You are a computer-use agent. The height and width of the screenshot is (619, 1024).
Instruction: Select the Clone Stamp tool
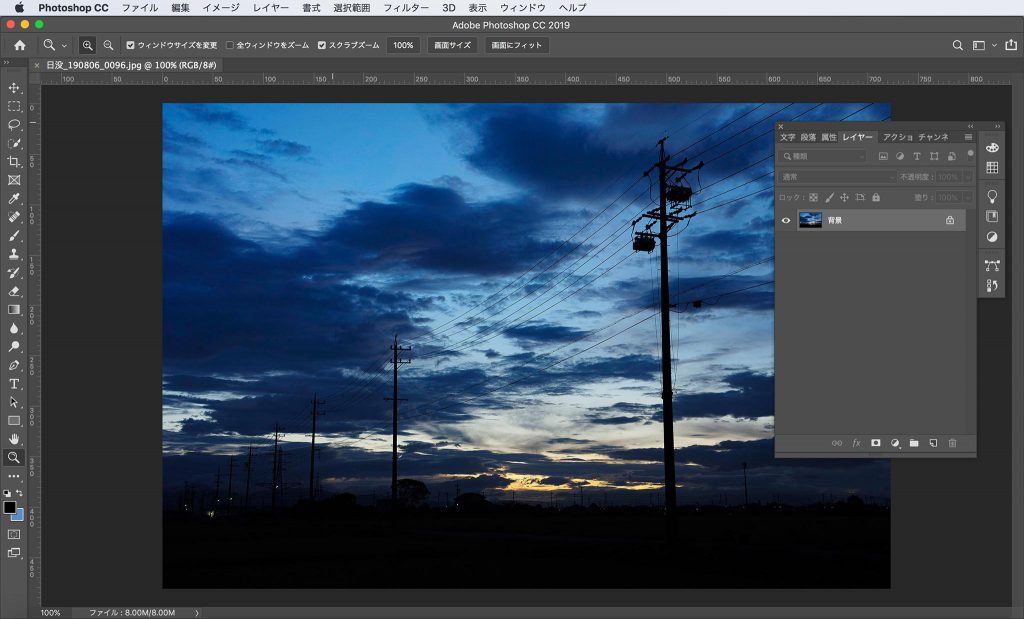click(14, 254)
